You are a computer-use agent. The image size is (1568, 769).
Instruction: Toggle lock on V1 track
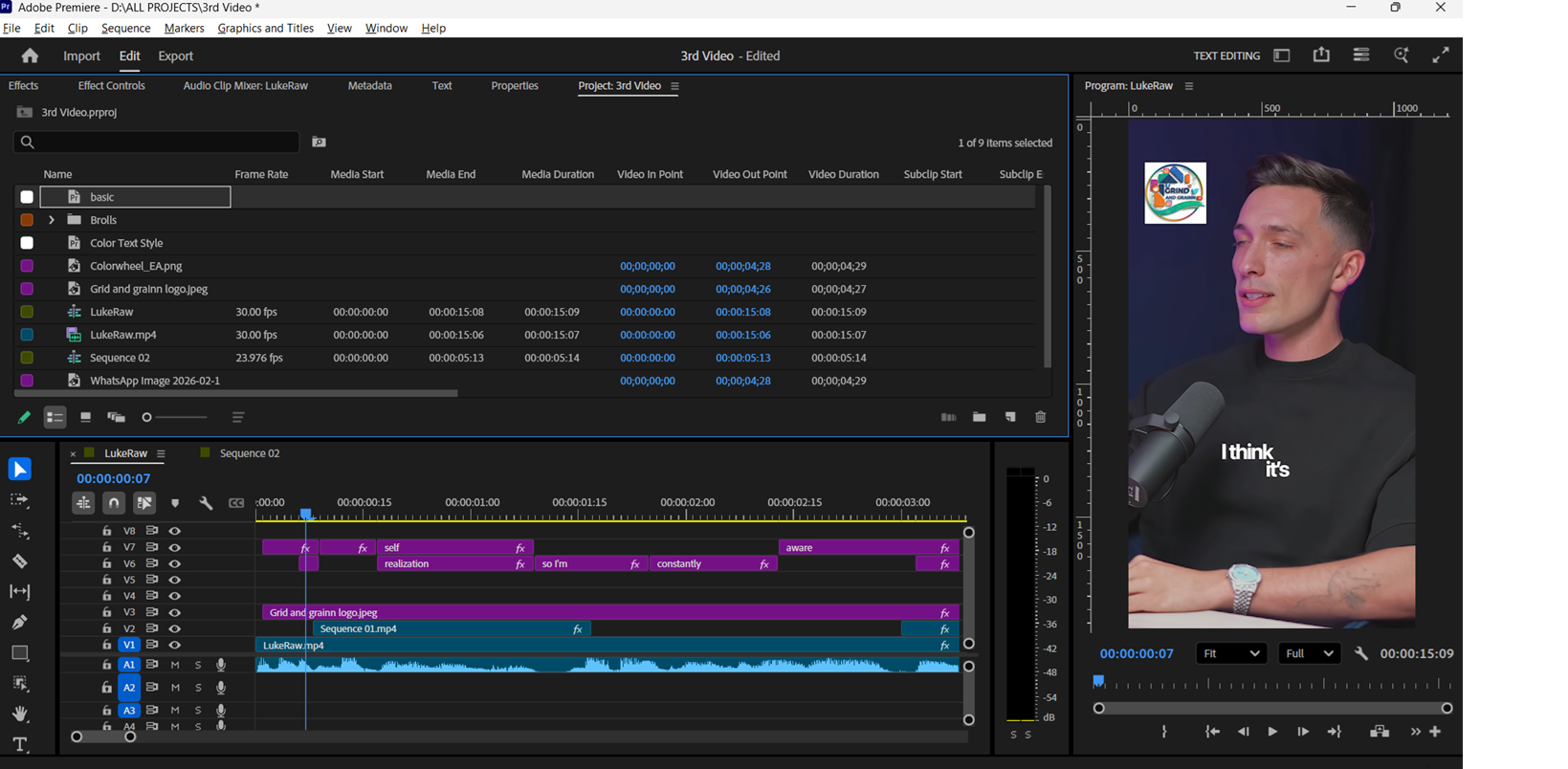[106, 646]
